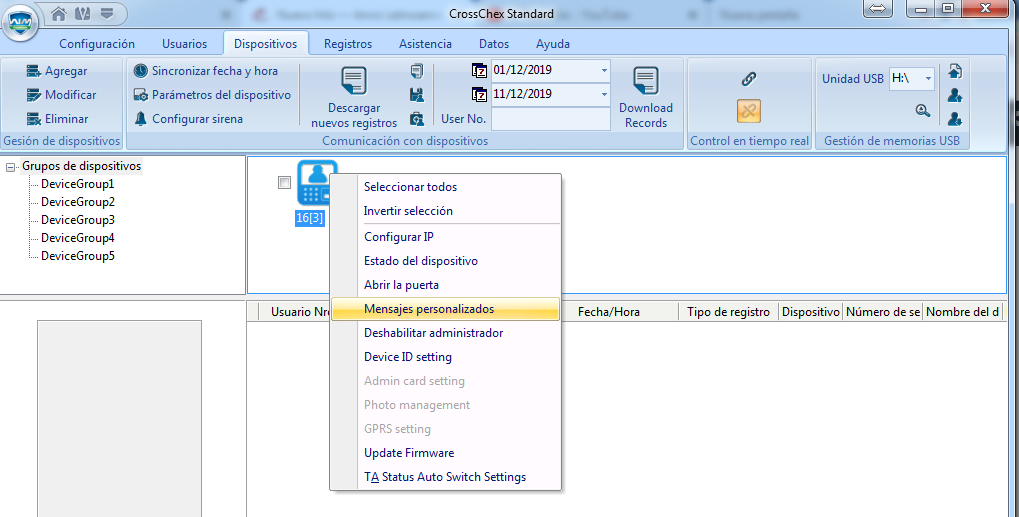Viewport: 1019px width, 517px height.
Task: Switch to the Usuarios tab
Action: [x=185, y=44]
